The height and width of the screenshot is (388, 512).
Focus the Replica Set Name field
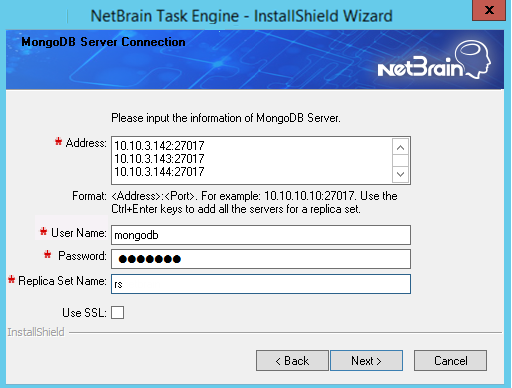[x=261, y=284]
